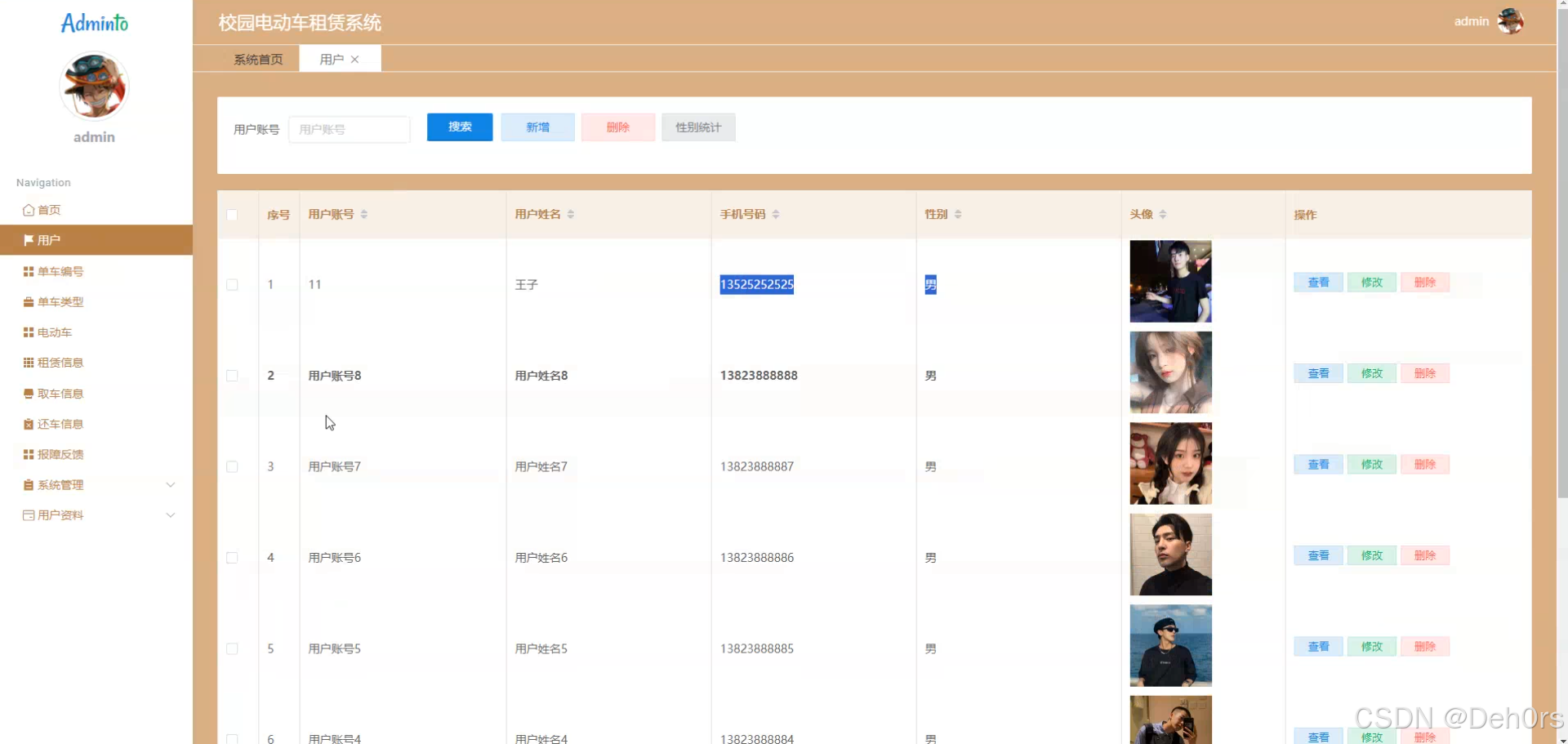Click 删除 for user 王子 row

click(x=1425, y=283)
